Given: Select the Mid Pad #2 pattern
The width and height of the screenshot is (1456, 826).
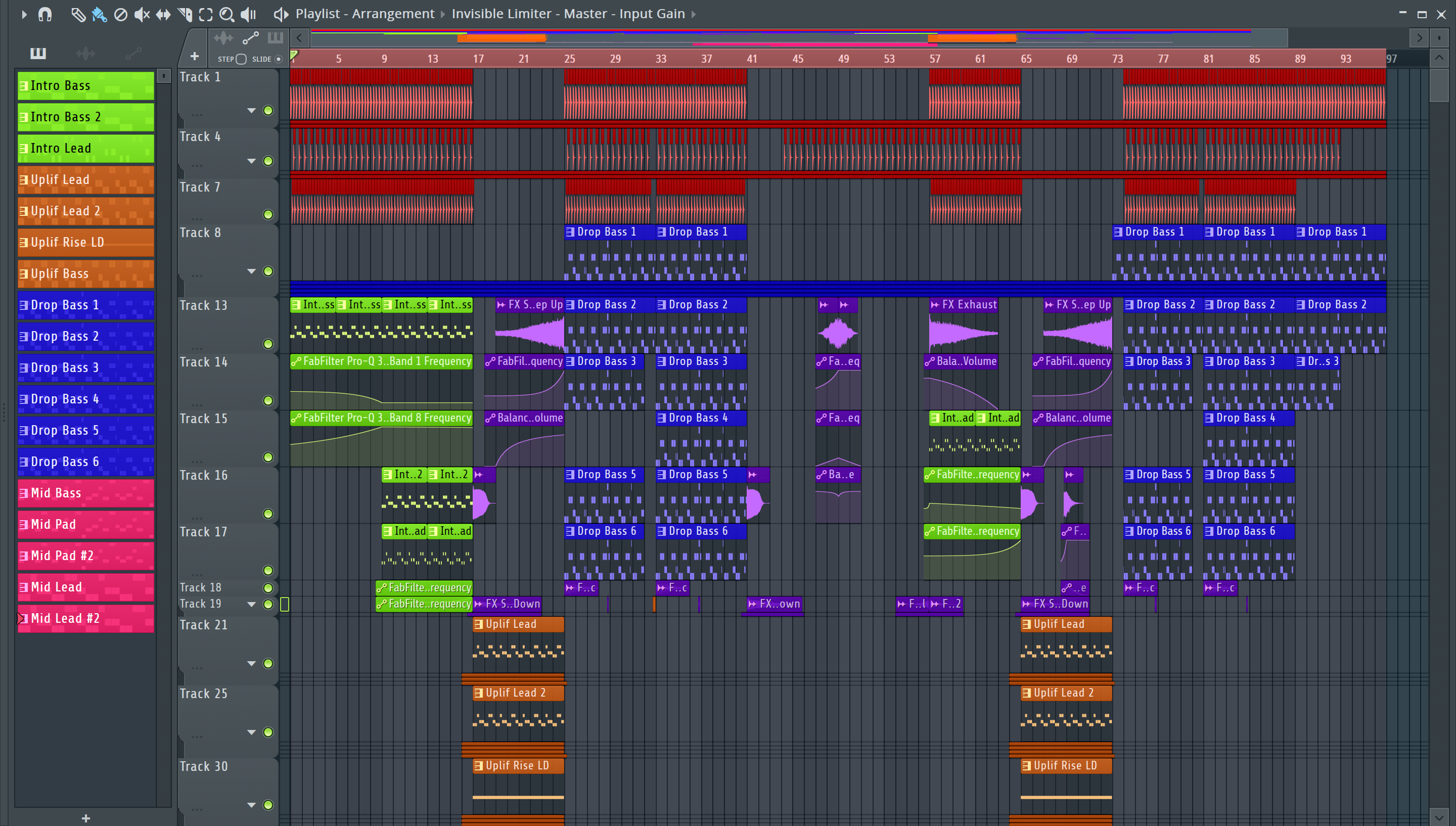Looking at the screenshot, I should point(85,556).
